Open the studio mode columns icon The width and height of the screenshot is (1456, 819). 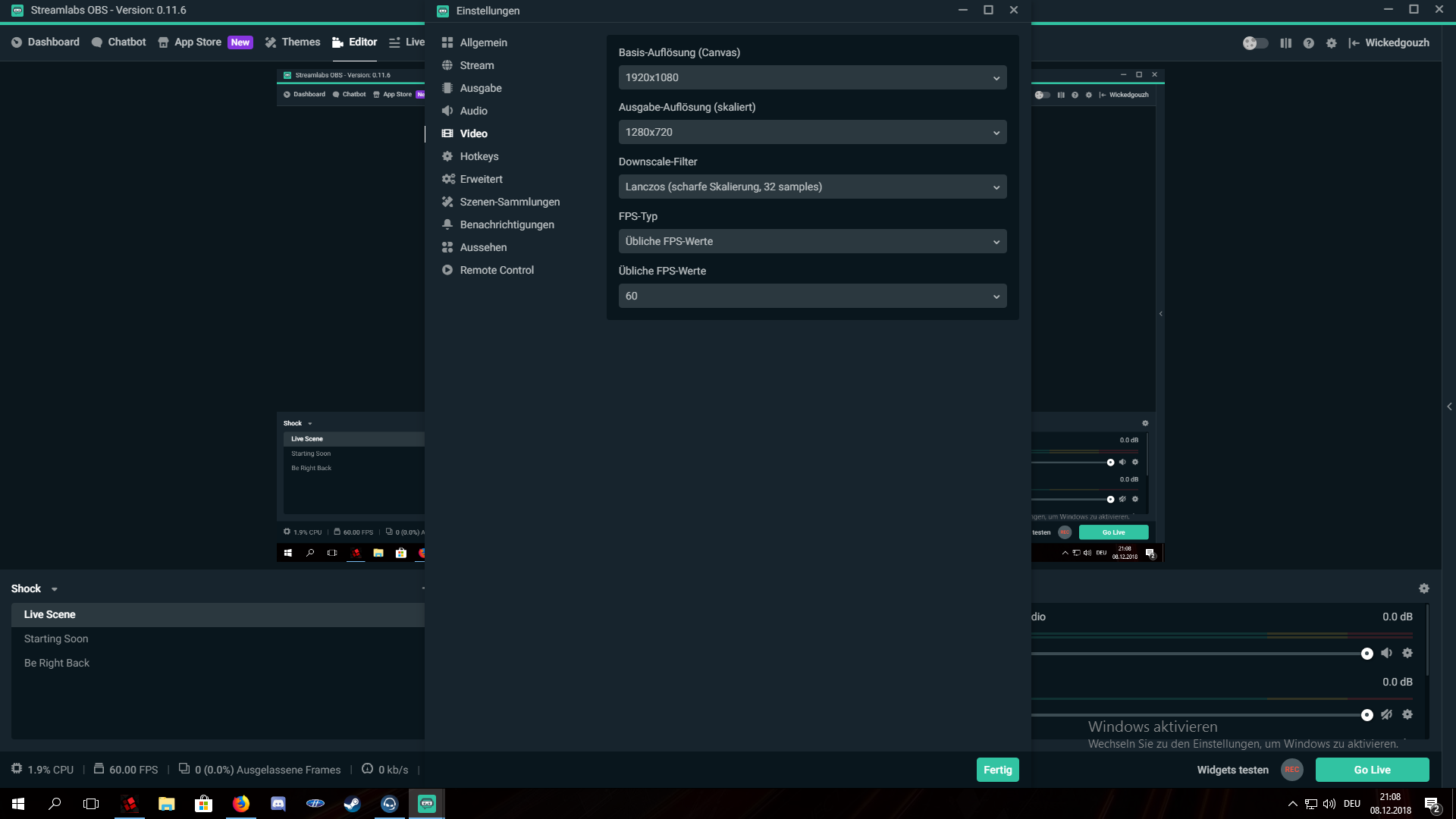tap(1285, 43)
